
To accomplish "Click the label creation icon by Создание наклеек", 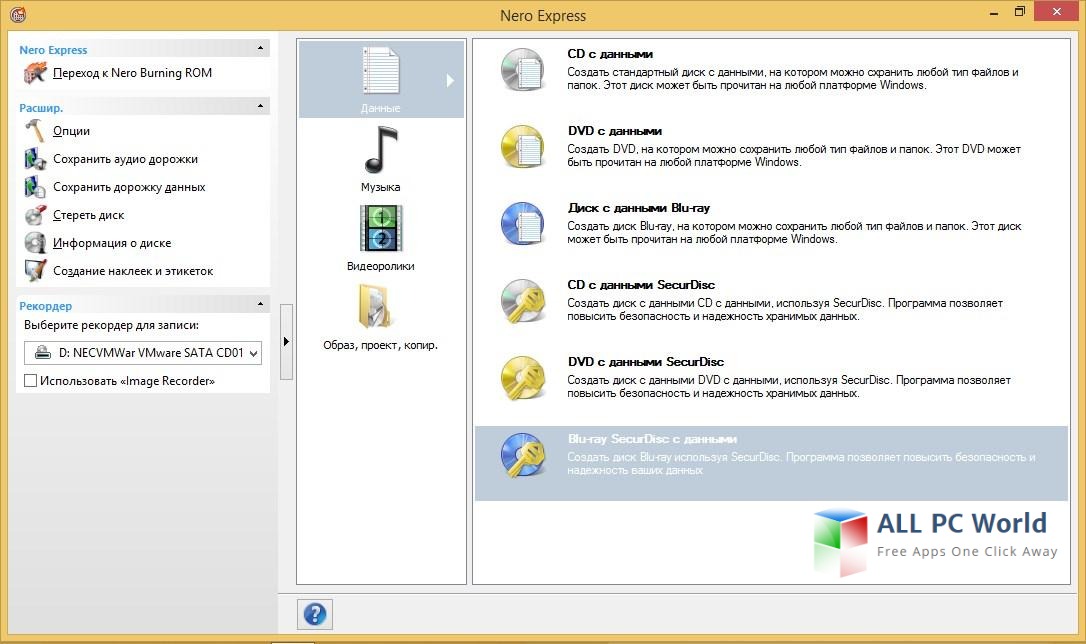I will click(x=35, y=271).
